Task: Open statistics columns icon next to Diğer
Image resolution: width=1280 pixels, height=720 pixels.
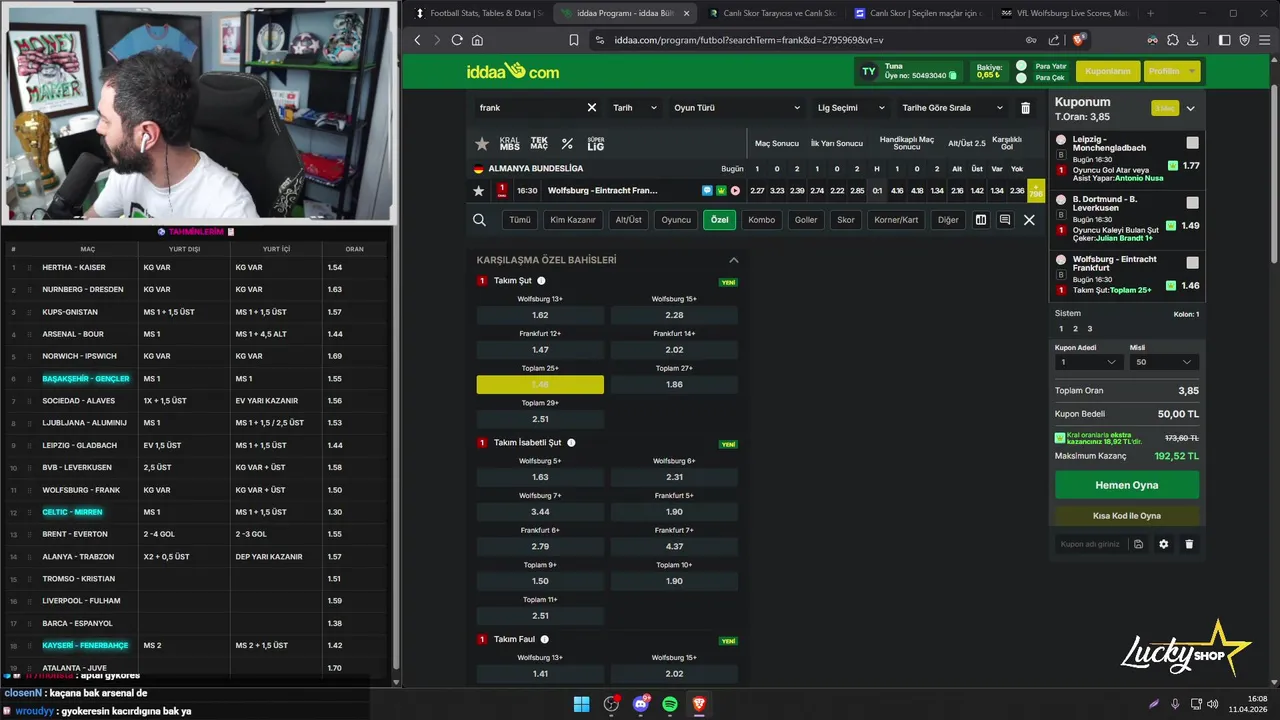Action: [981, 220]
